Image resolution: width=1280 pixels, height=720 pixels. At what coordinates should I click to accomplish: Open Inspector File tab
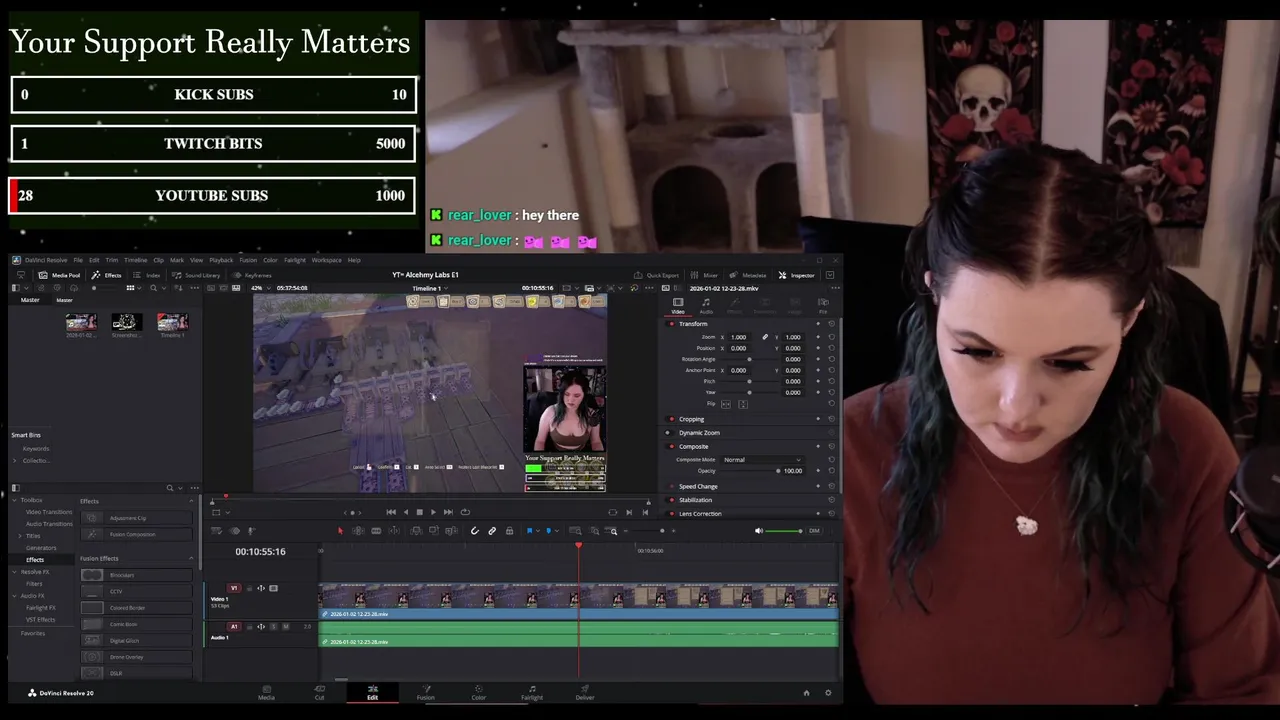823,306
